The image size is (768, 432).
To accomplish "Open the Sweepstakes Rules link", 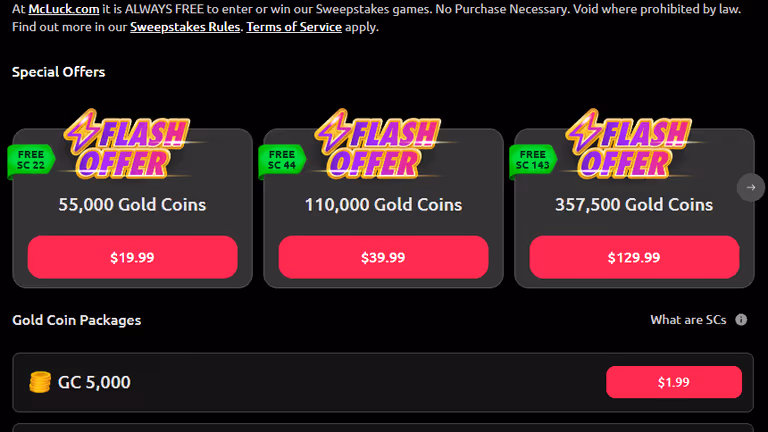I will (x=185, y=27).
